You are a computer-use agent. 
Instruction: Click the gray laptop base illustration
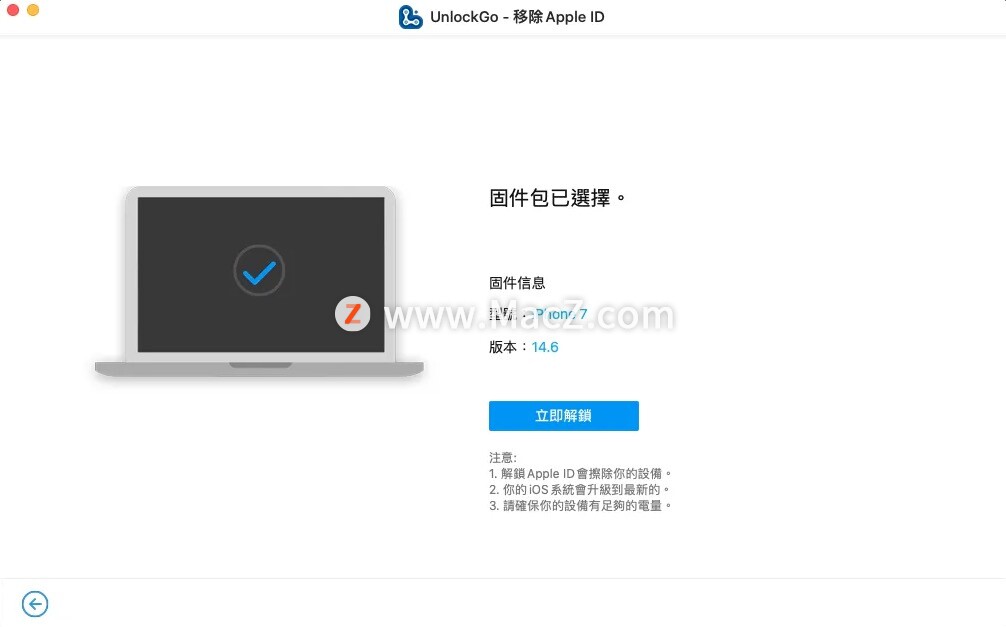click(259, 368)
